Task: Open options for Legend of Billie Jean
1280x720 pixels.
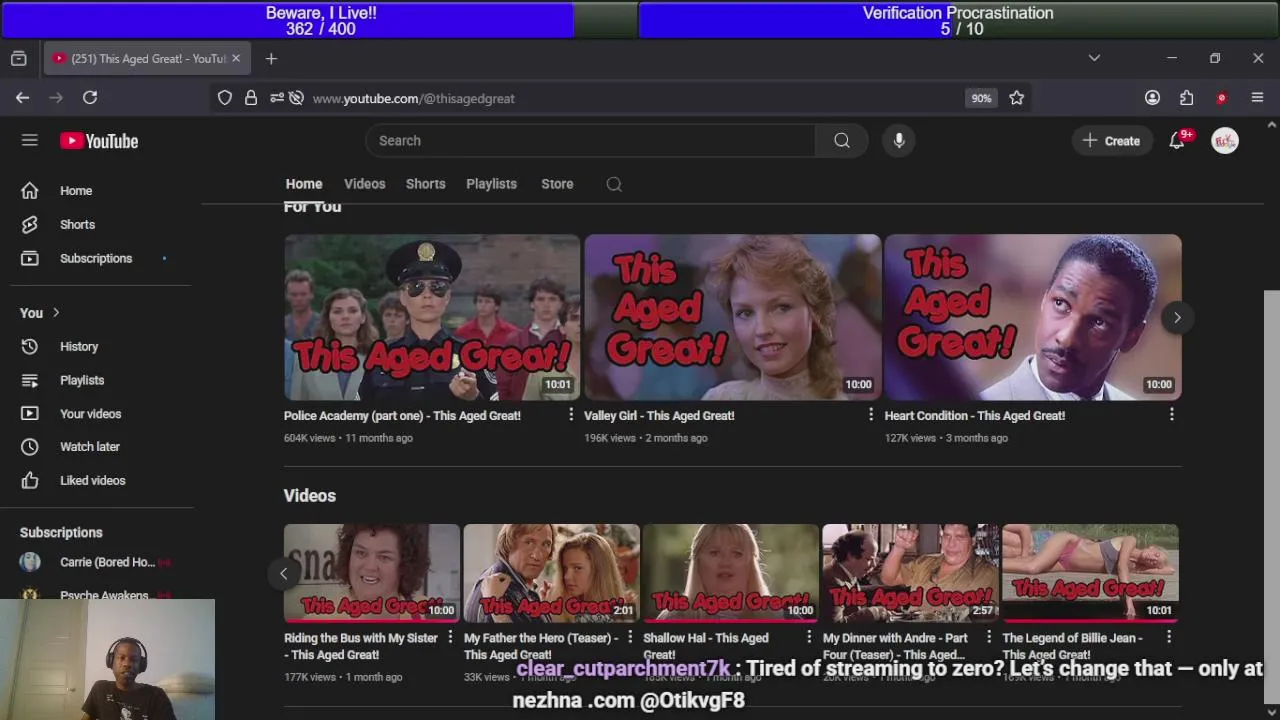Action: [1168, 638]
